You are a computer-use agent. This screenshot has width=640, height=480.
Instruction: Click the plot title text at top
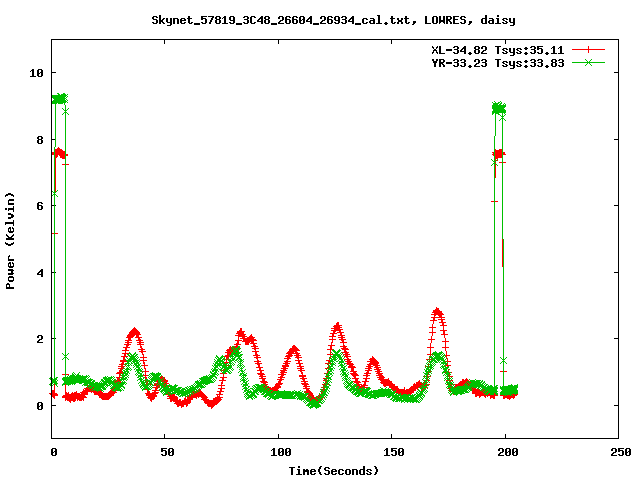pos(333,19)
